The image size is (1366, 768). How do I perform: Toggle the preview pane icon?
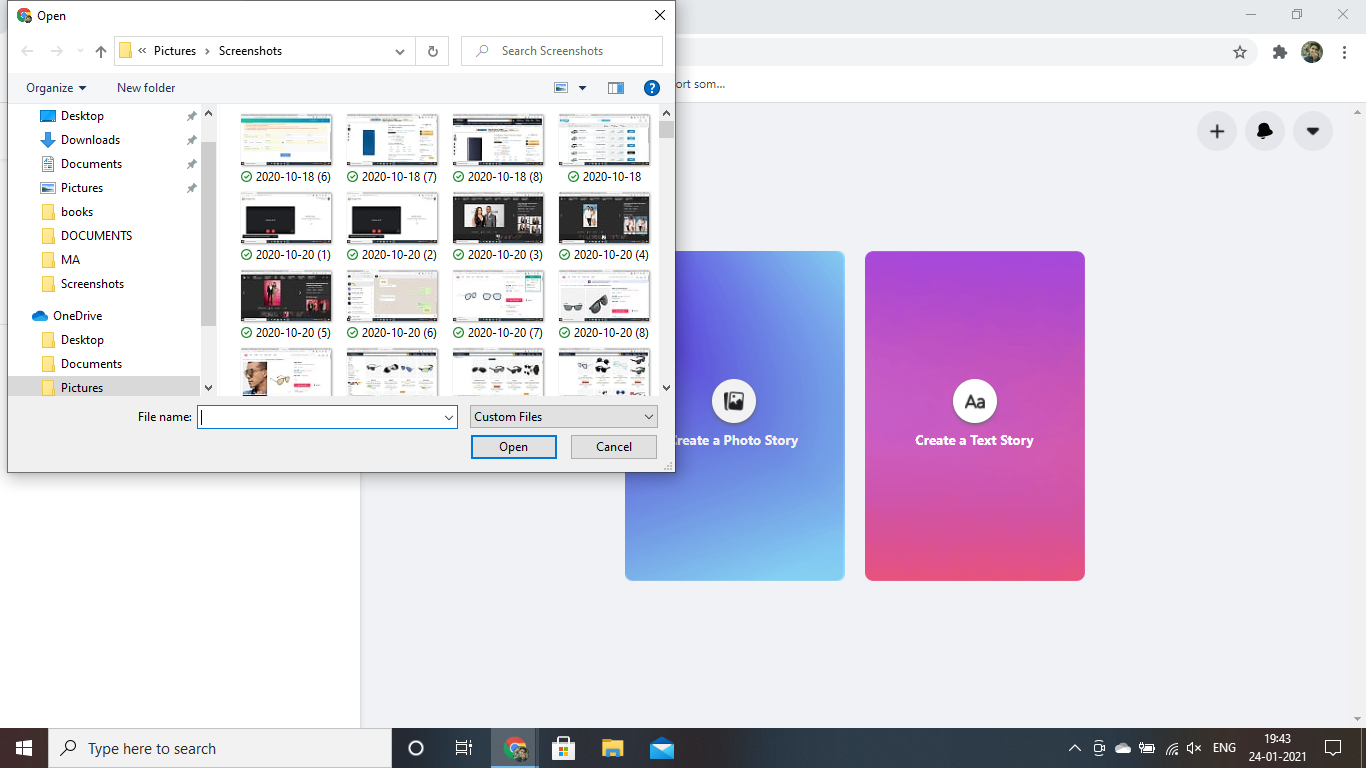tap(616, 88)
